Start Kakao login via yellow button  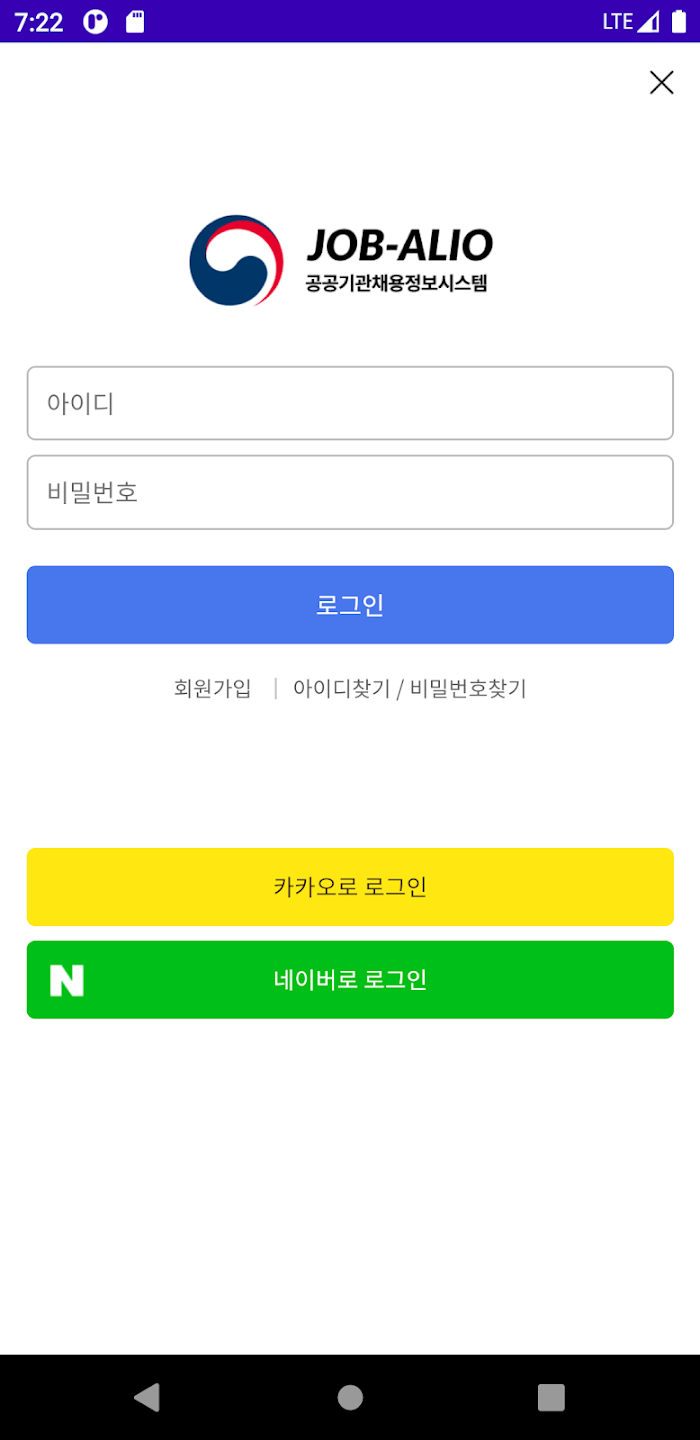pos(350,887)
